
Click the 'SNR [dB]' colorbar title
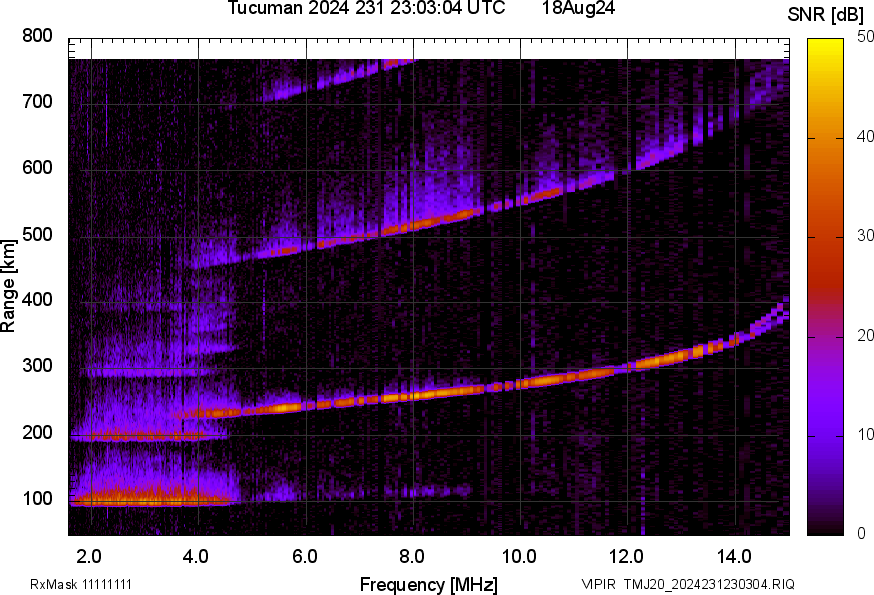[826, 15]
